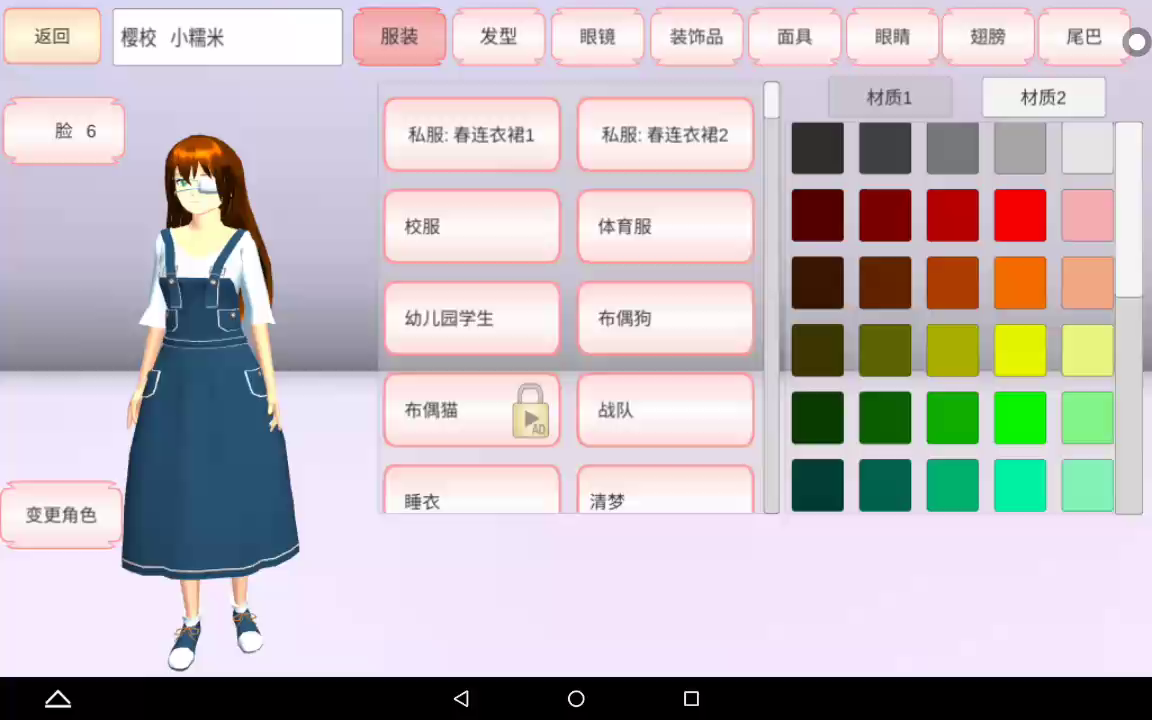Switch to the 发型 hairstyle tab
The height and width of the screenshot is (720, 1152).
click(x=498, y=37)
